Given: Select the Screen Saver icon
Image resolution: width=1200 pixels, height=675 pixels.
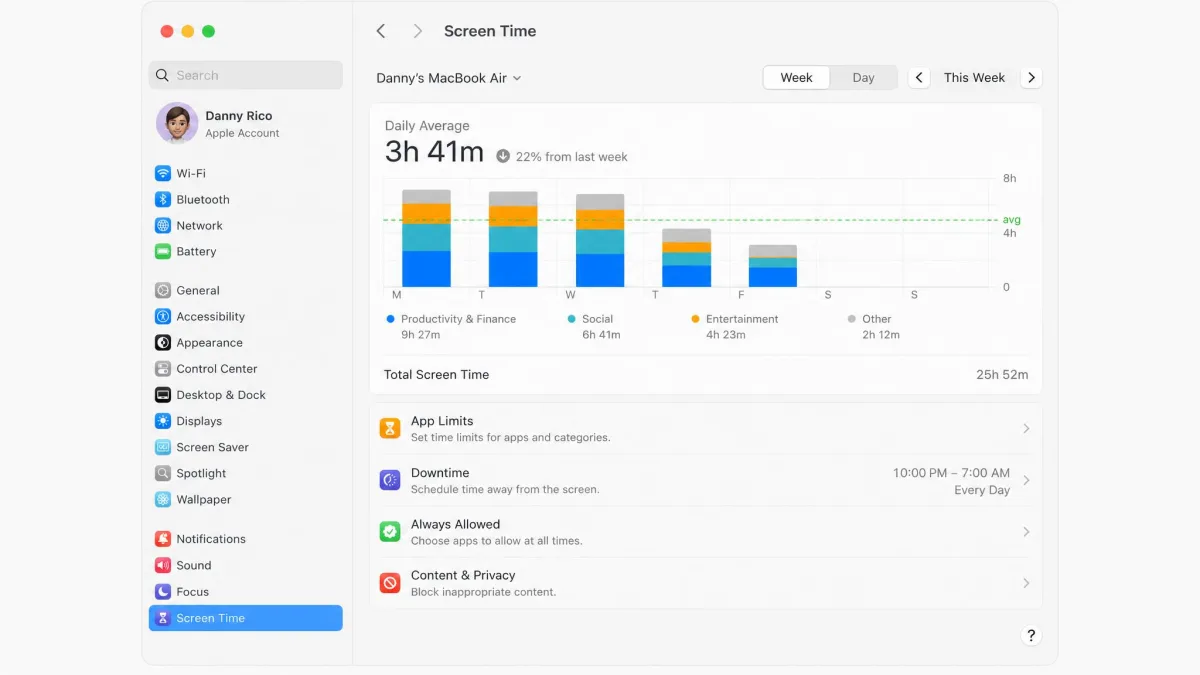Looking at the screenshot, I should [163, 447].
